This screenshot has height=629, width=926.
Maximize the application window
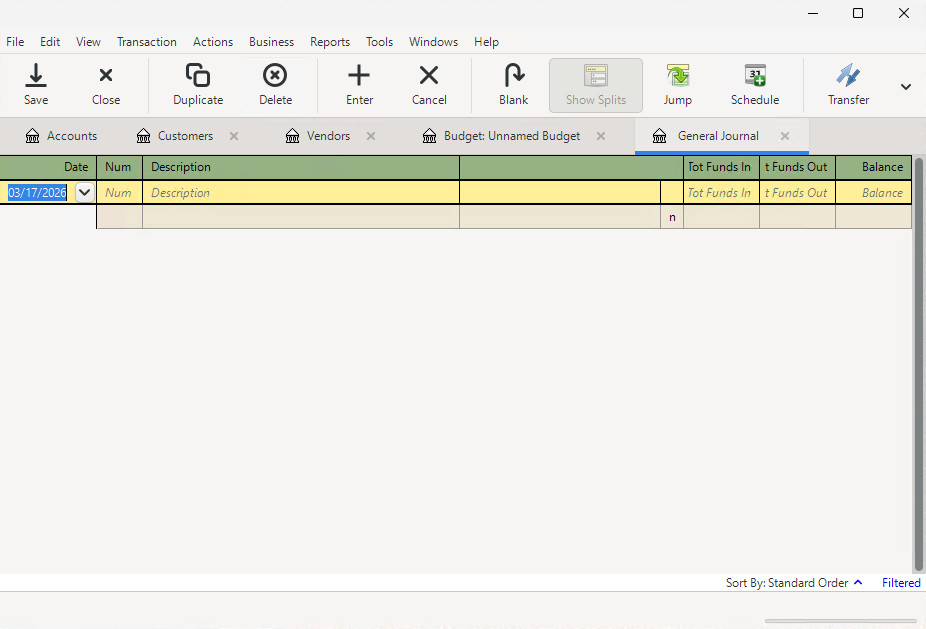pos(858,13)
